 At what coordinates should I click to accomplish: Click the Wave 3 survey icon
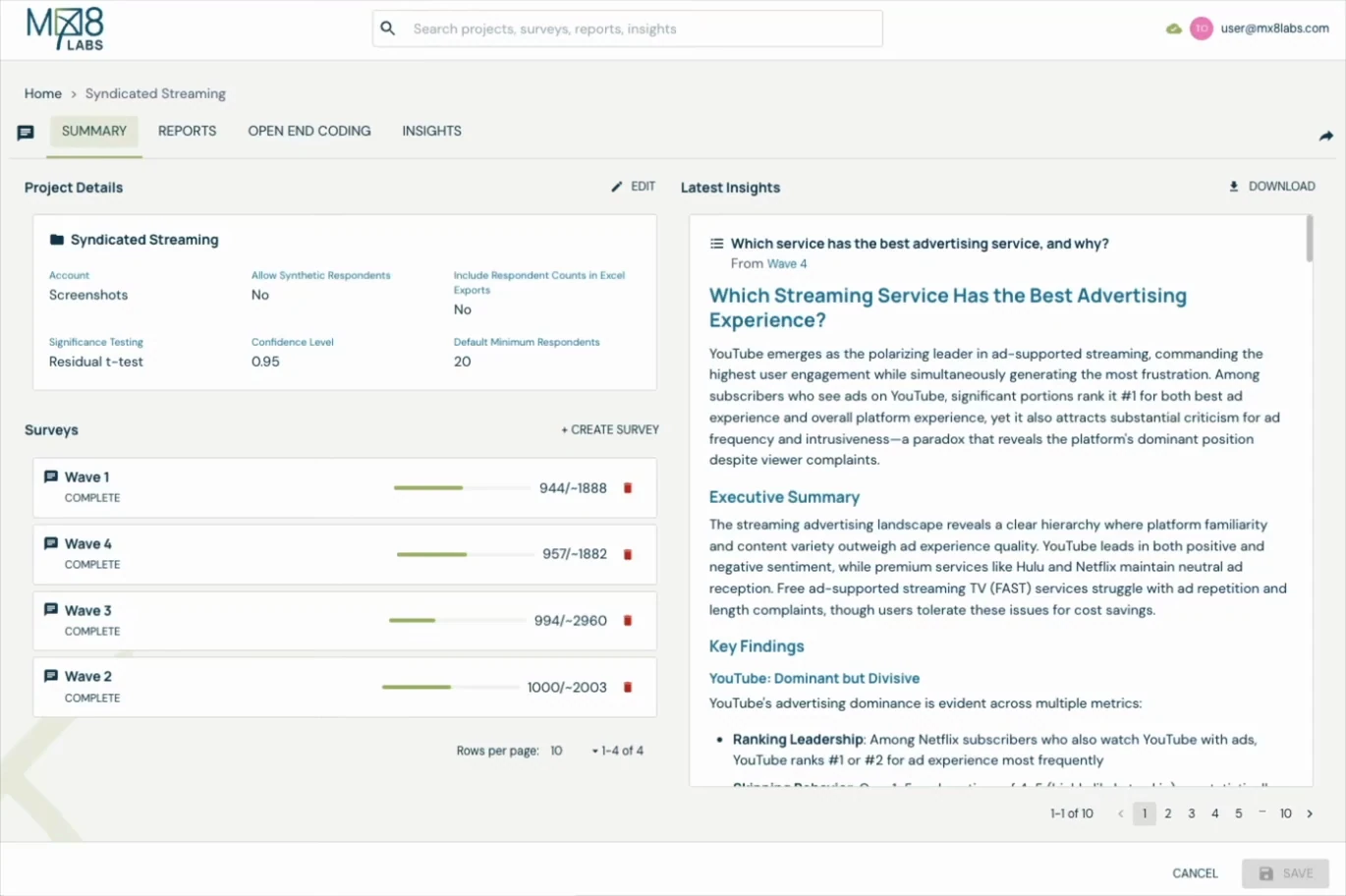click(x=51, y=610)
